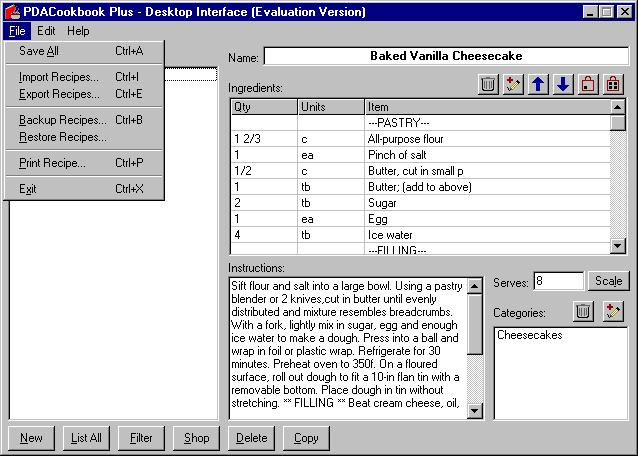Minimize the PDACookbook window
The width and height of the screenshot is (638, 456).
(590, 12)
